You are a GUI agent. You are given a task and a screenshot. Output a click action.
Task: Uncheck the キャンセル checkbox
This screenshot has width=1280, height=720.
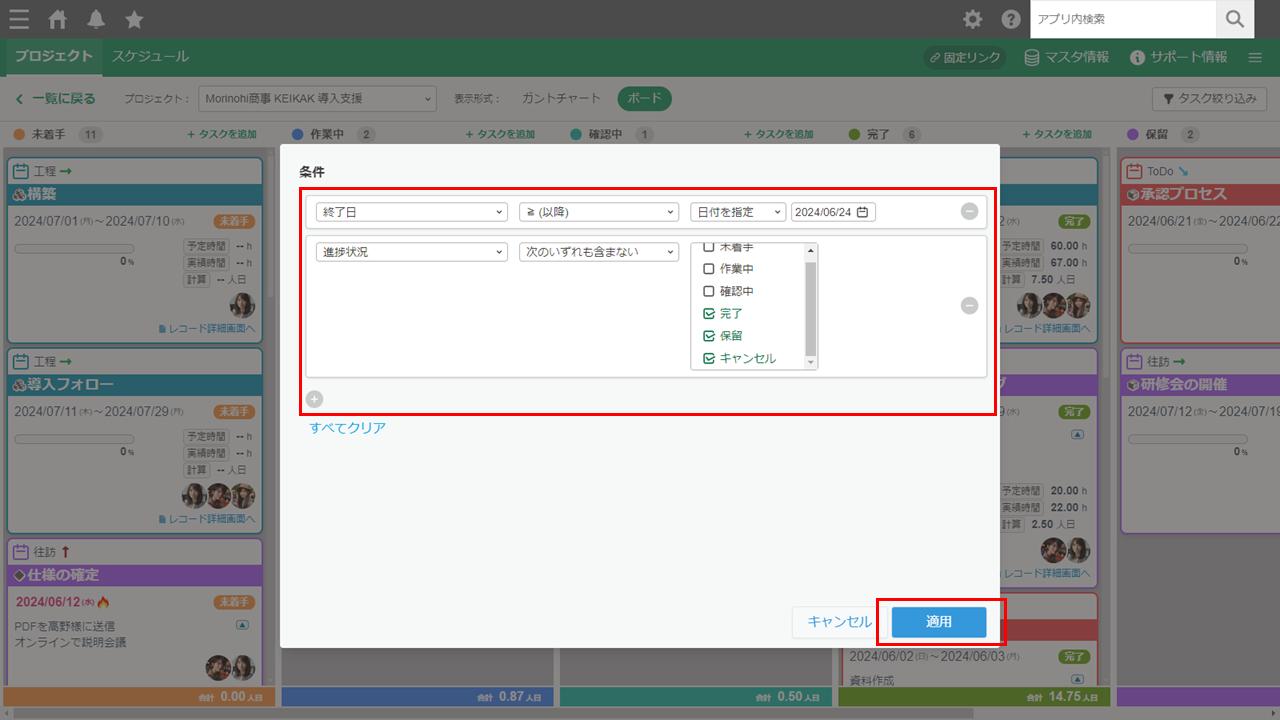[x=709, y=358]
